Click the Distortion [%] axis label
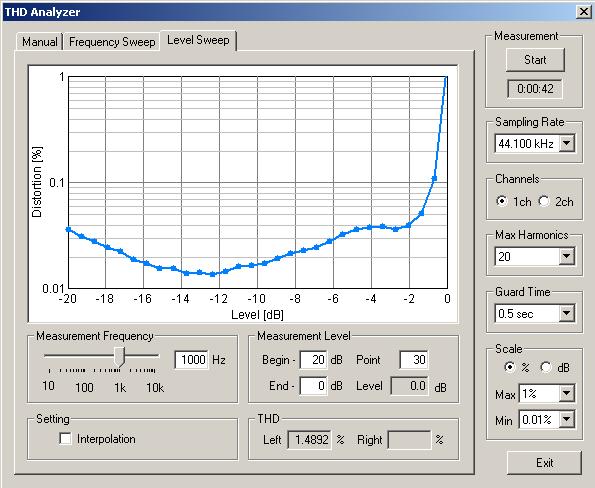Screen dimensions: 595x488 (x=37, y=182)
